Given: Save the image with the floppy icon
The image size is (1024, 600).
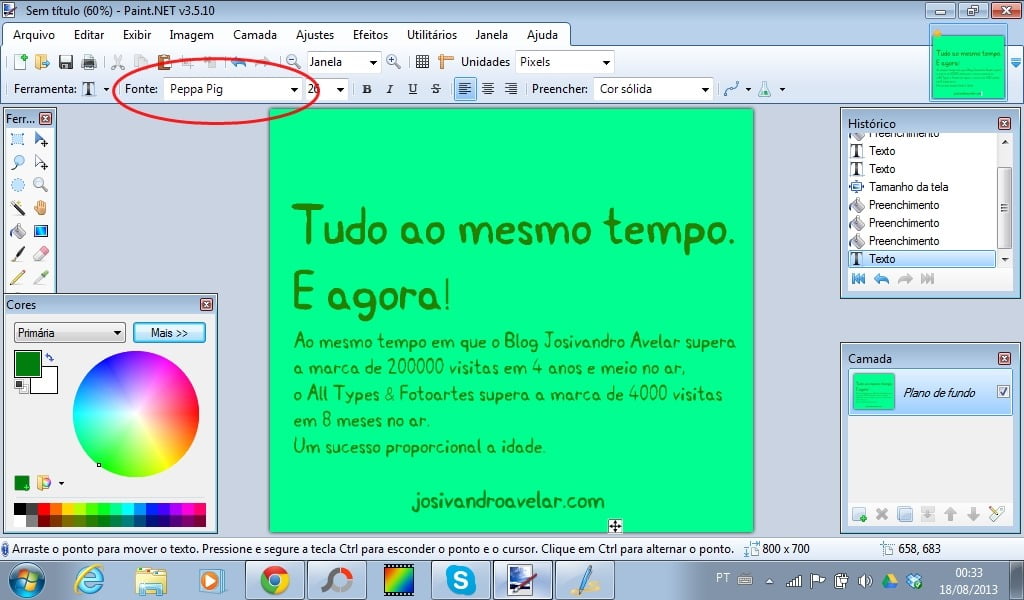Looking at the screenshot, I should [x=65, y=62].
